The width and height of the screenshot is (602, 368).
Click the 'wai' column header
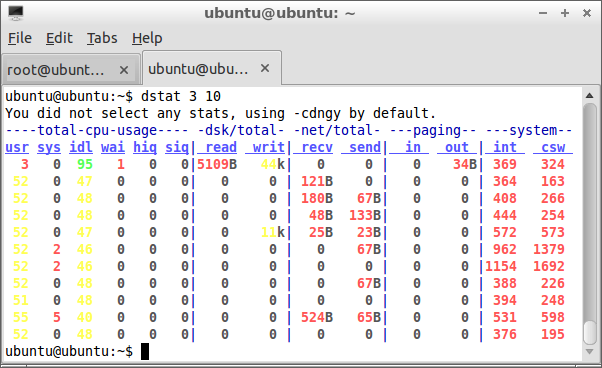click(113, 147)
